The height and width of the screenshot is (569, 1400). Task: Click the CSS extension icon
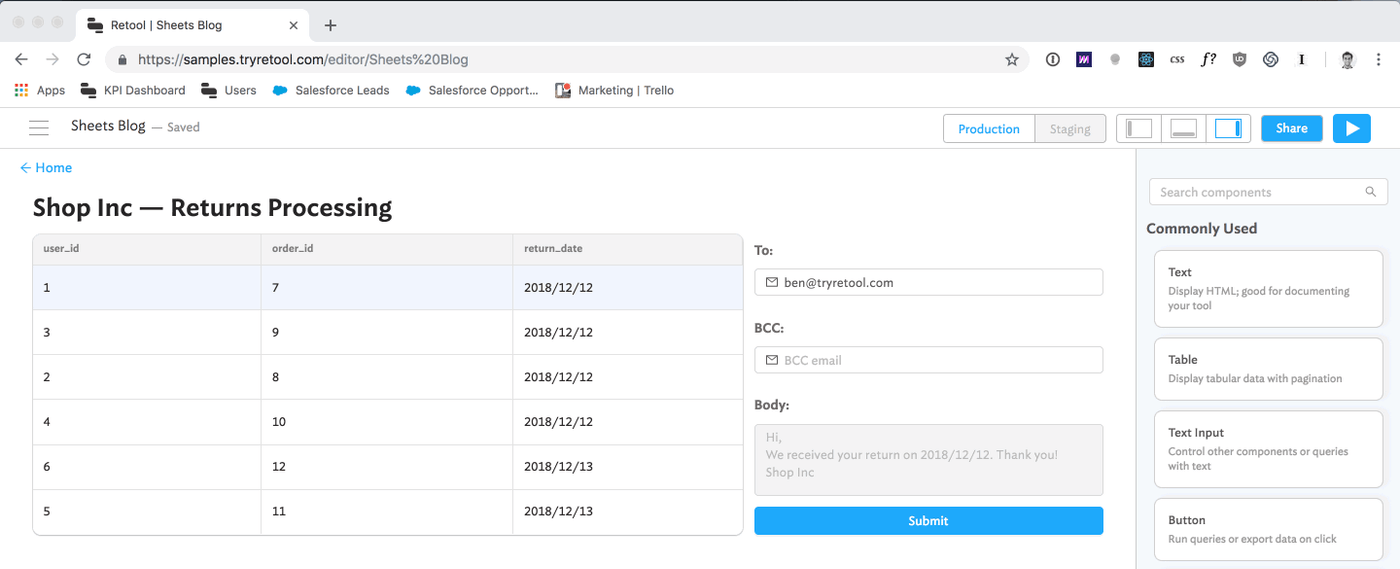point(1177,60)
